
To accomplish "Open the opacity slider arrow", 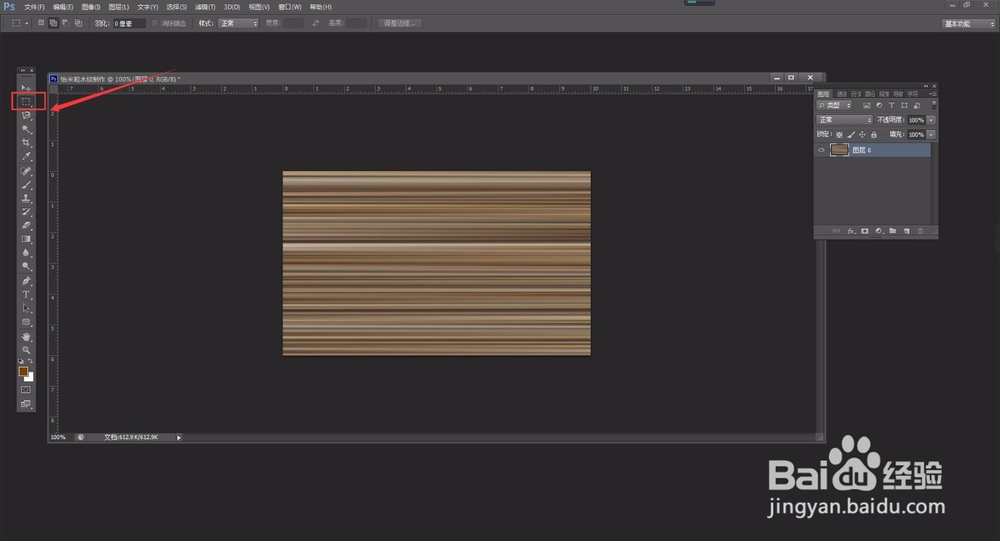I will point(931,120).
